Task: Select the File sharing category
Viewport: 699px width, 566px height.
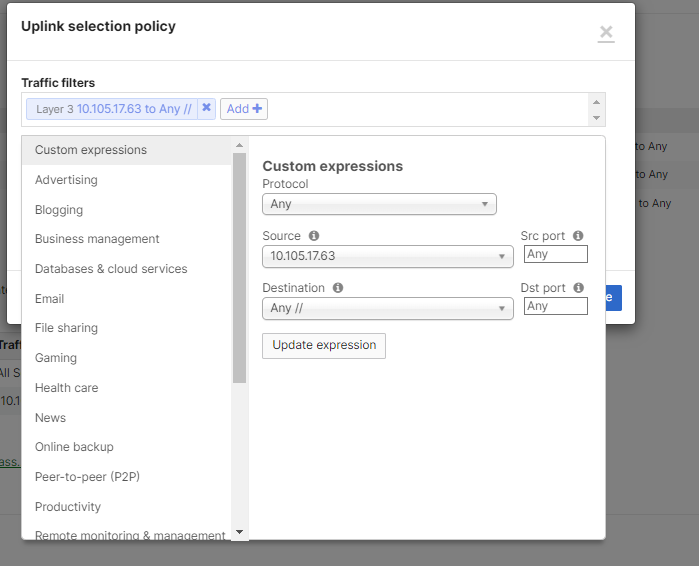Action: pyautogui.click(x=66, y=328)
